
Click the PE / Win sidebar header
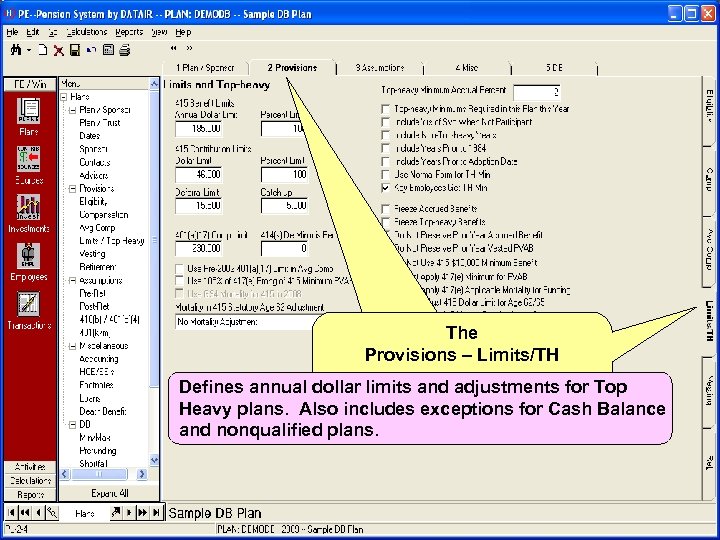coord(30,84)
